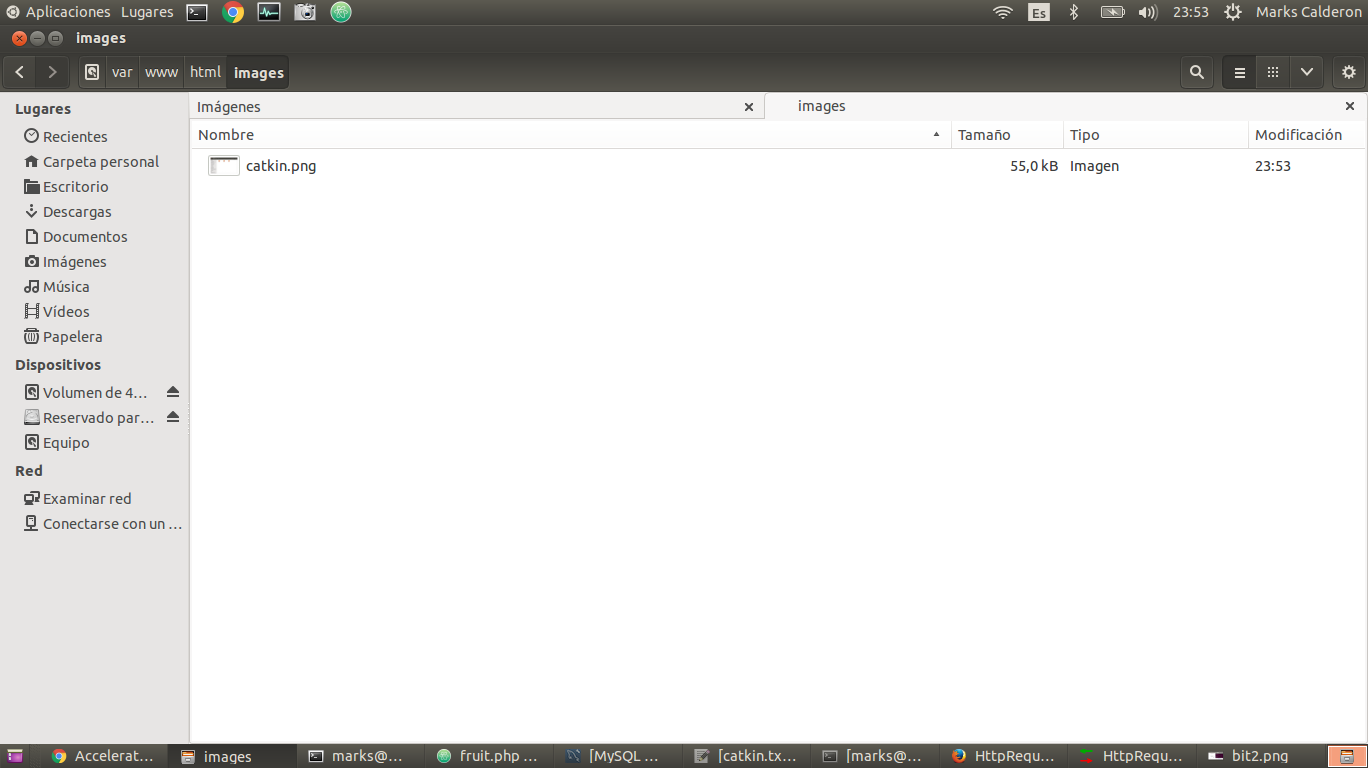Open the view options dropdown arrow
Screen dimensions: 1368x768
click(x=1307, y=72)
